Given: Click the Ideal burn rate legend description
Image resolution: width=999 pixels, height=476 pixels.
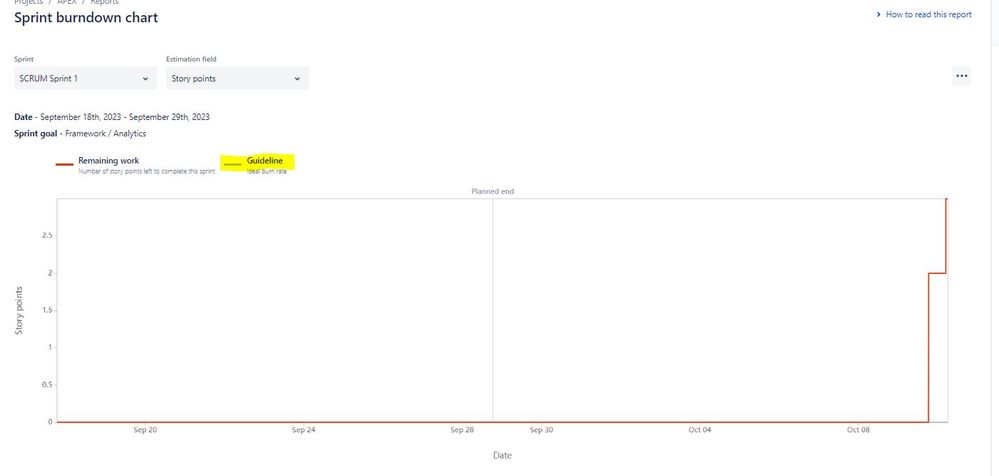Looking at the screenshot, I should click(267, 171).
